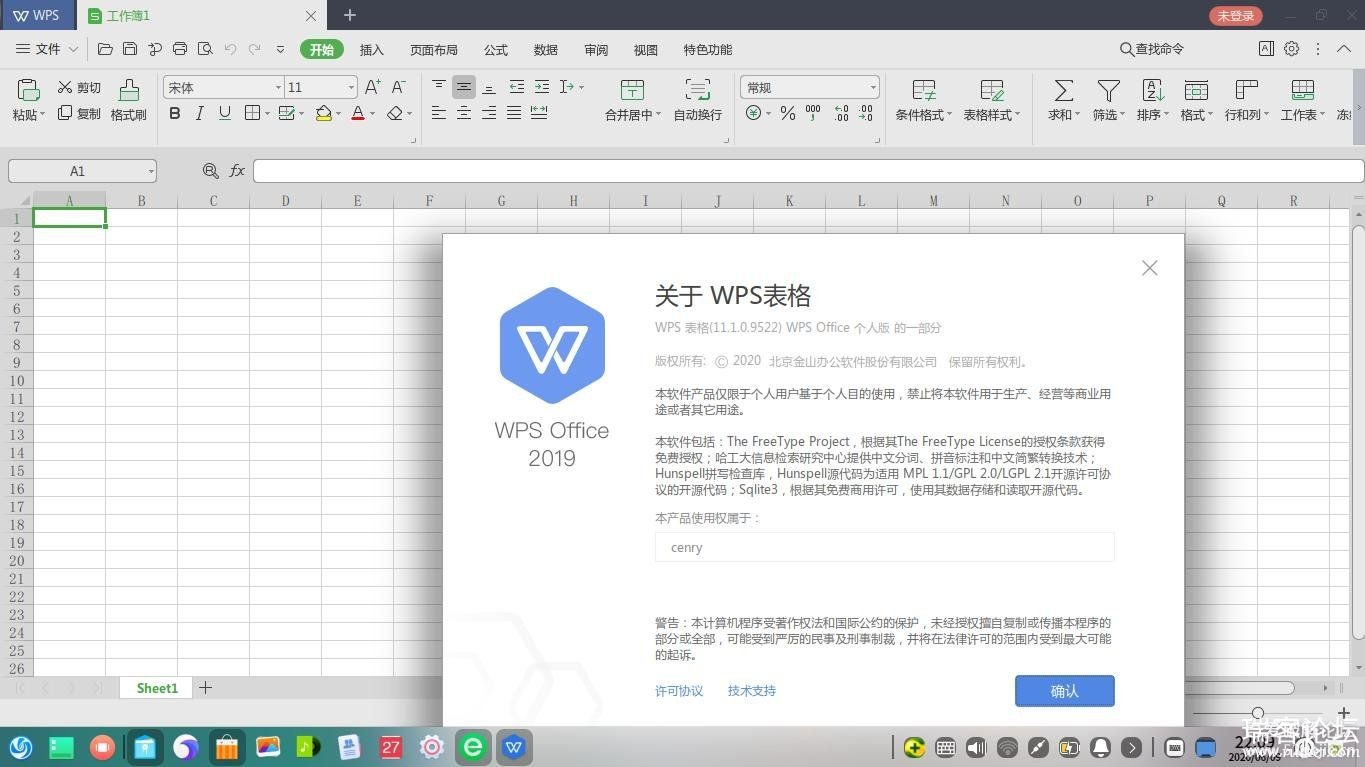
Task: Switch to the View (视图) tab
Action: click(x=646, y=50)
